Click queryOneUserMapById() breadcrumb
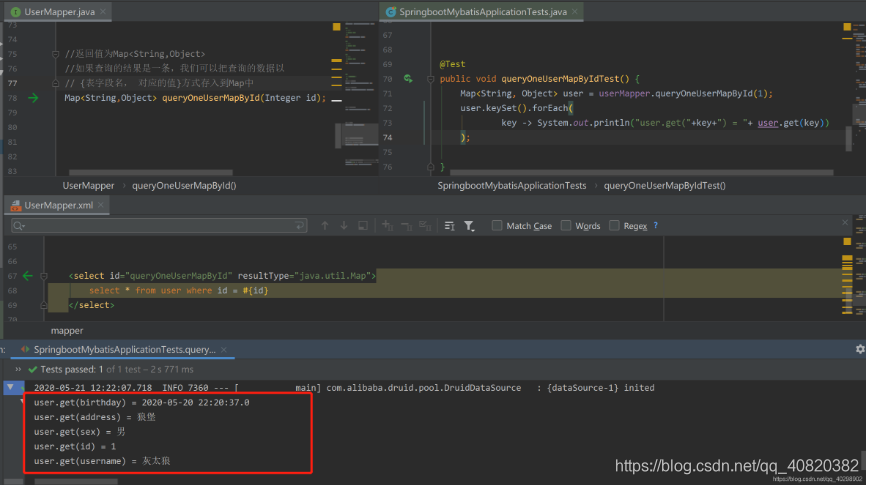 184,186
